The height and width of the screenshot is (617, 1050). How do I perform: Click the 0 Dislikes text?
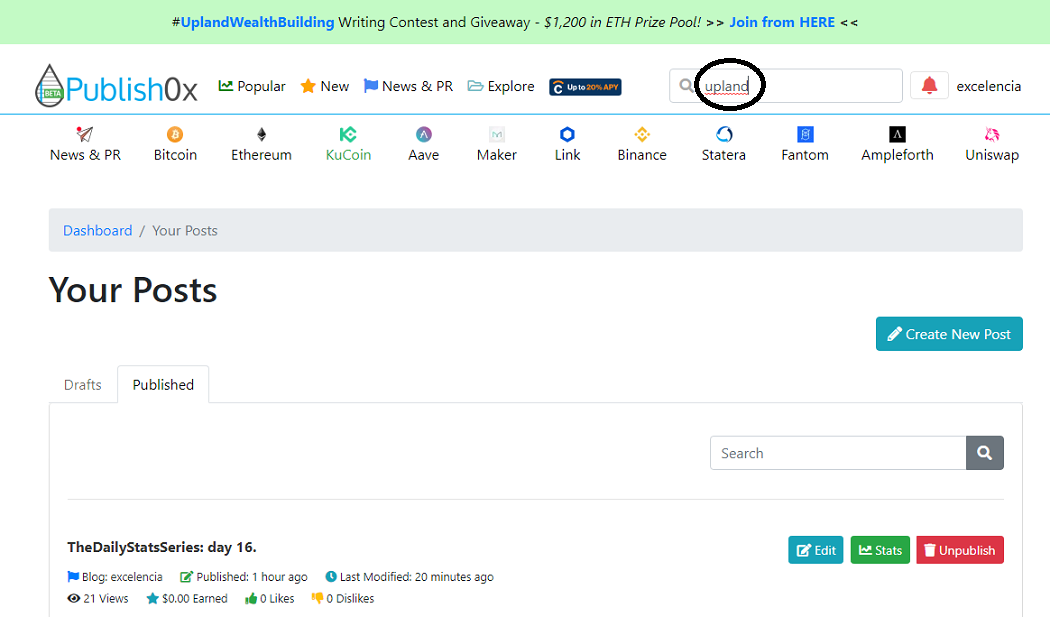tap(343, 598)
